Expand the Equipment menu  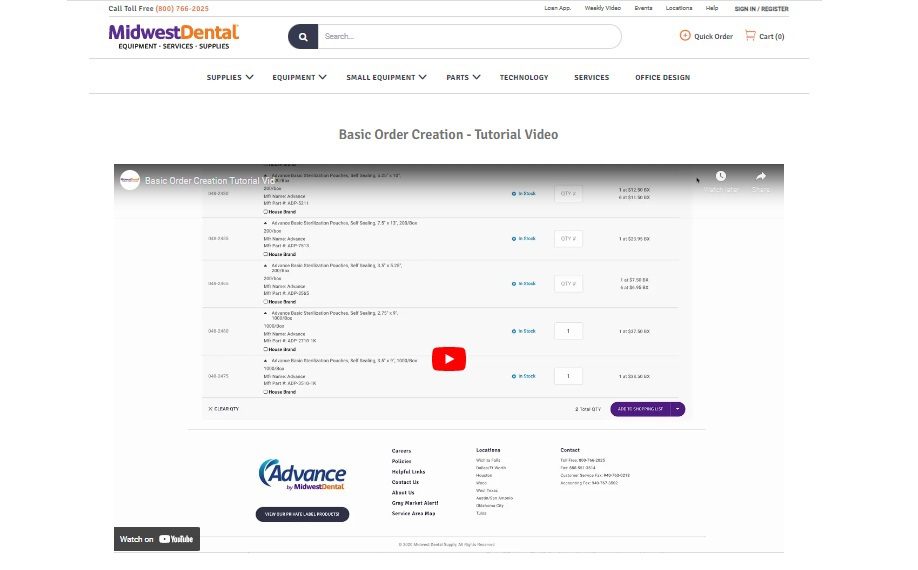[x=299, y=77]
